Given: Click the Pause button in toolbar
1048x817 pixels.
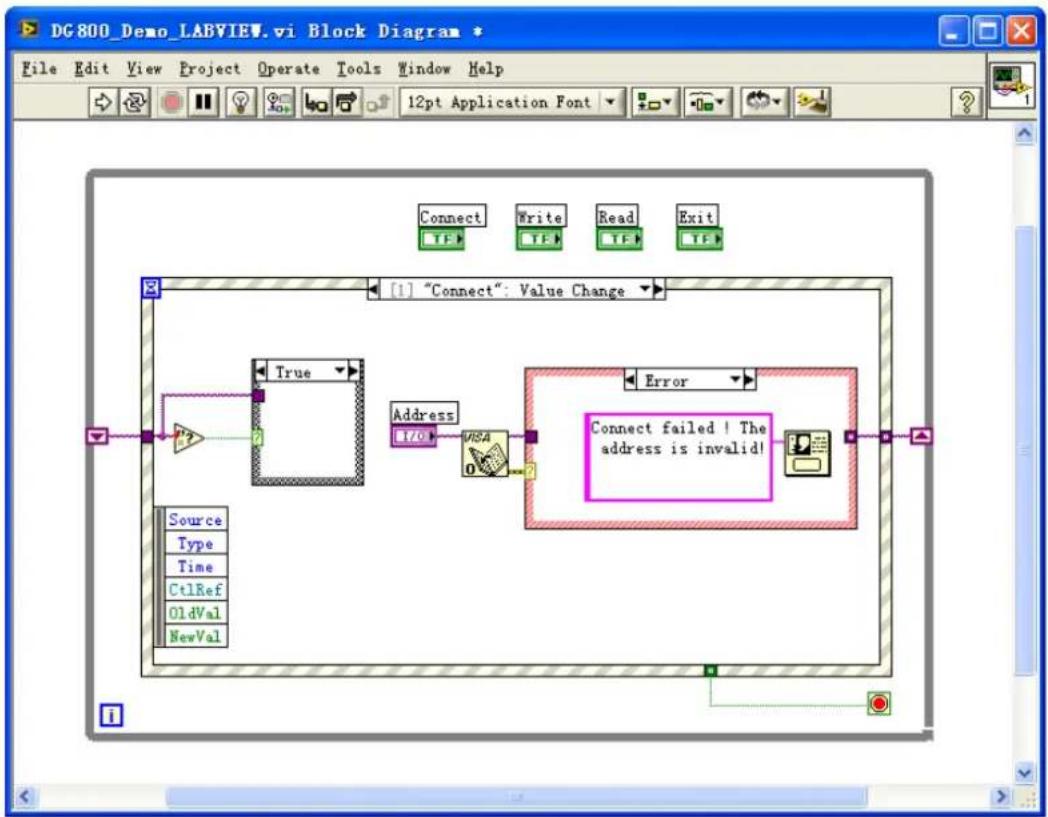Looking at the screenshot, I should (203, 102).
